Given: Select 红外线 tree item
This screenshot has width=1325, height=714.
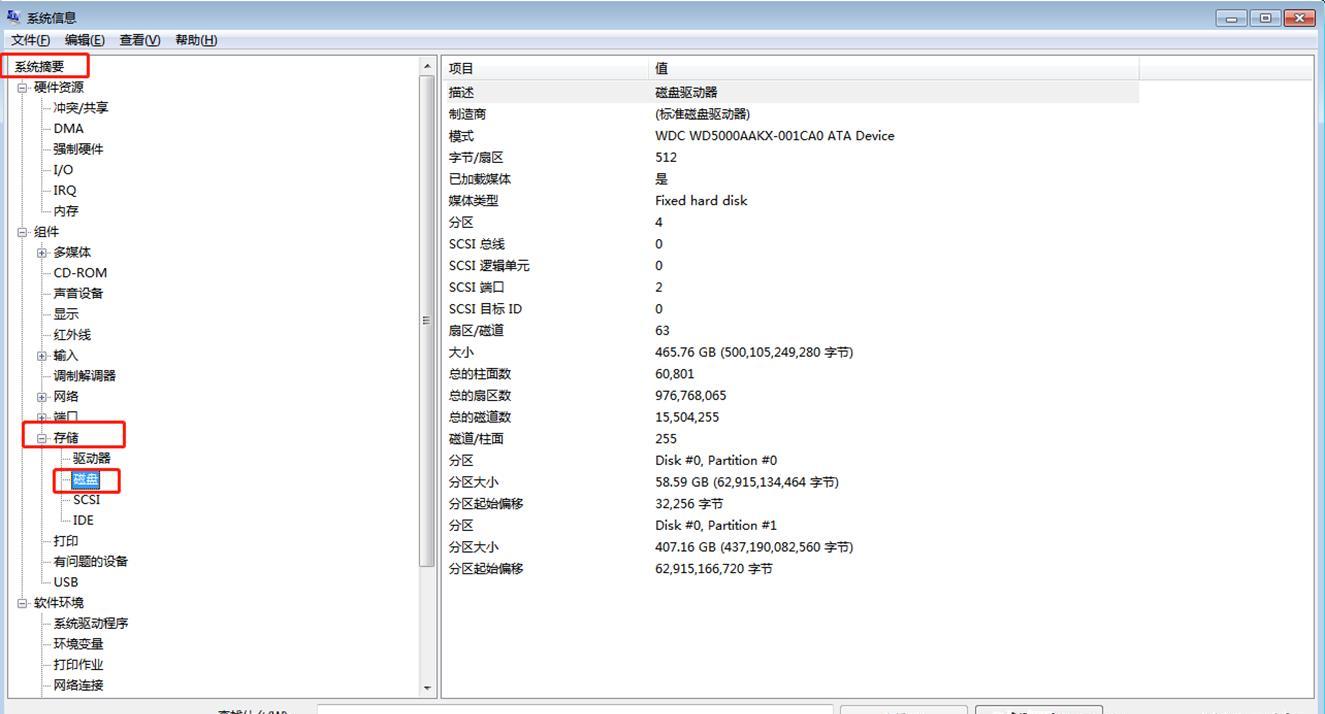Looking at the screenshot, I should click(x=72, y=334).
